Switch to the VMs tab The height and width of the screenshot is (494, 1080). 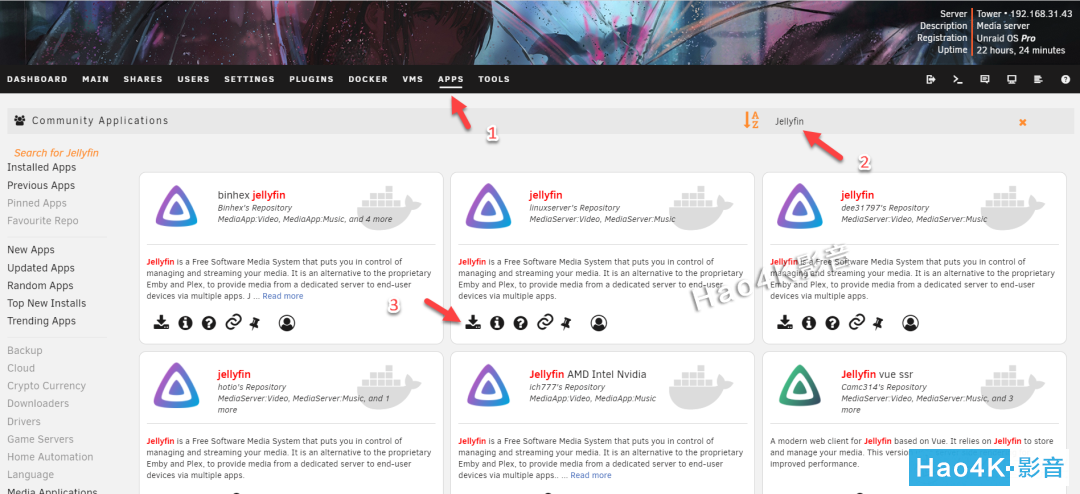pyautogui.click(x=413, y=79)
